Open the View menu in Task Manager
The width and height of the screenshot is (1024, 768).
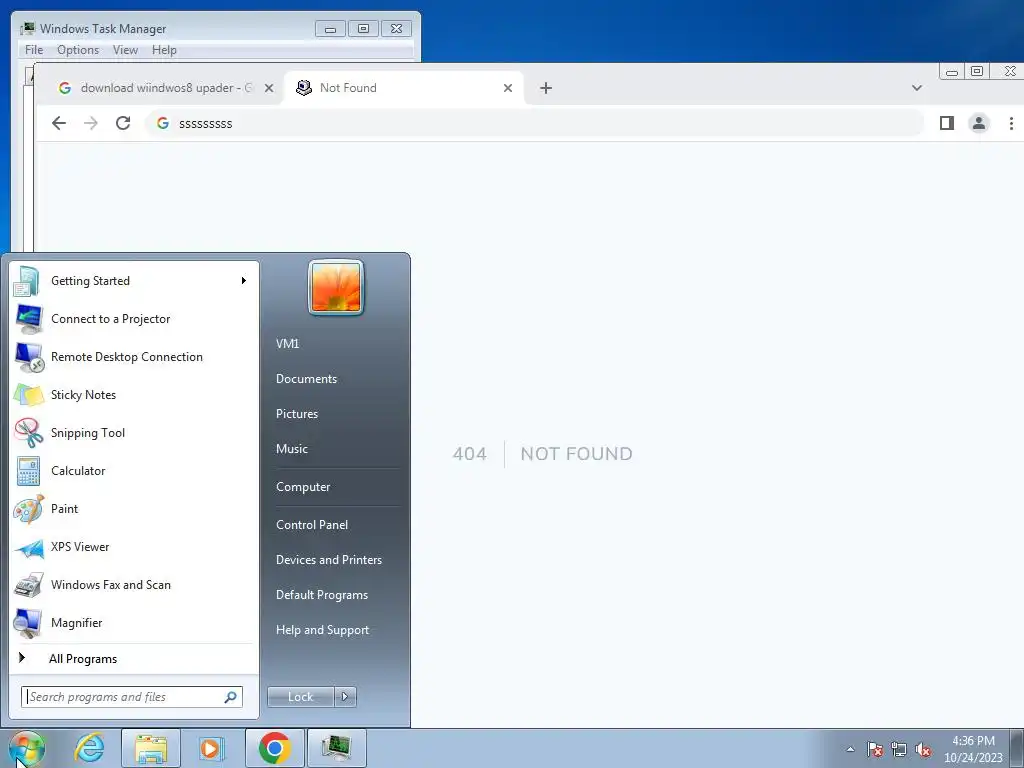point(125,50)
